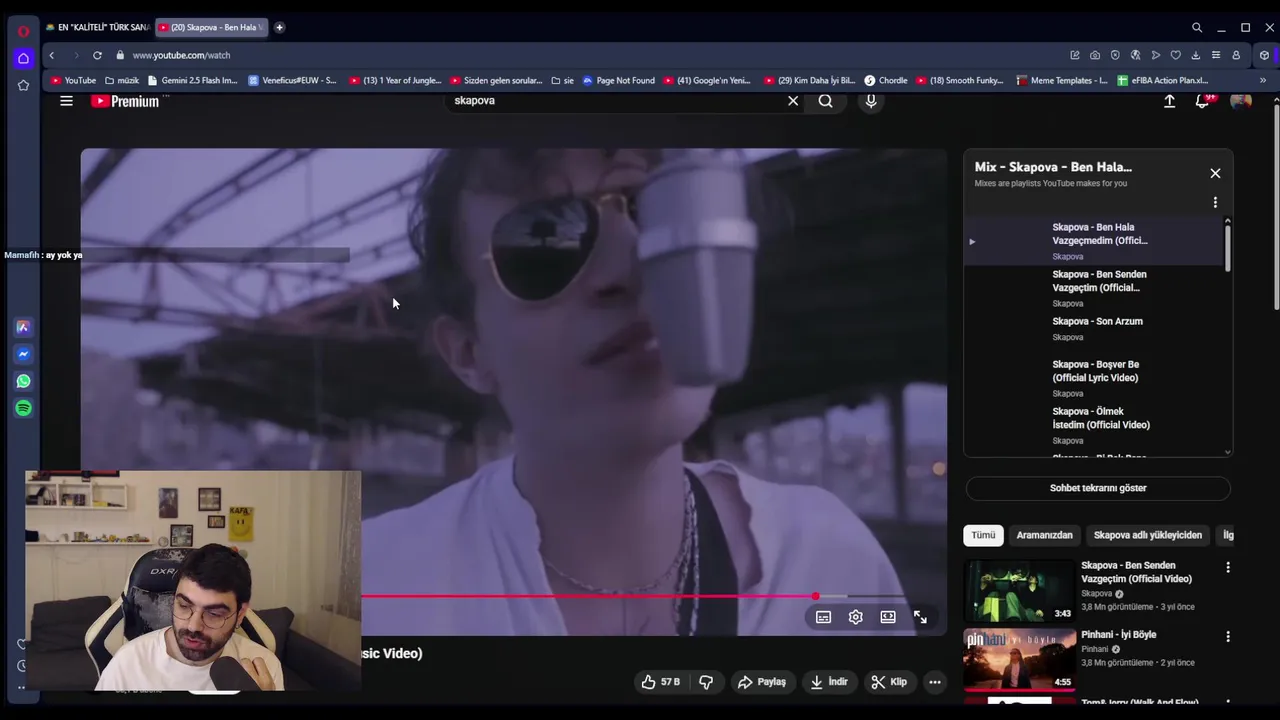Enter fullscreen on the video player

click(920, 617)
